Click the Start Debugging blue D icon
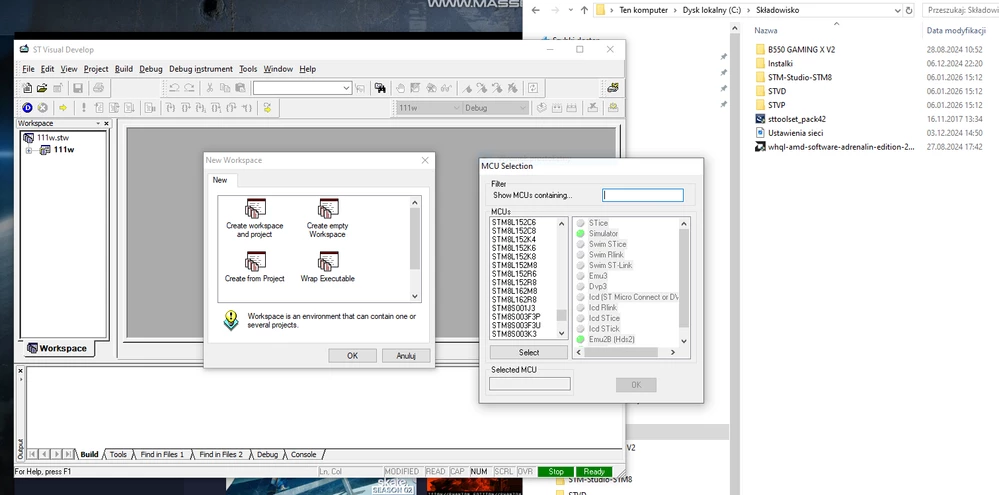999x495 pixels. 27,108
